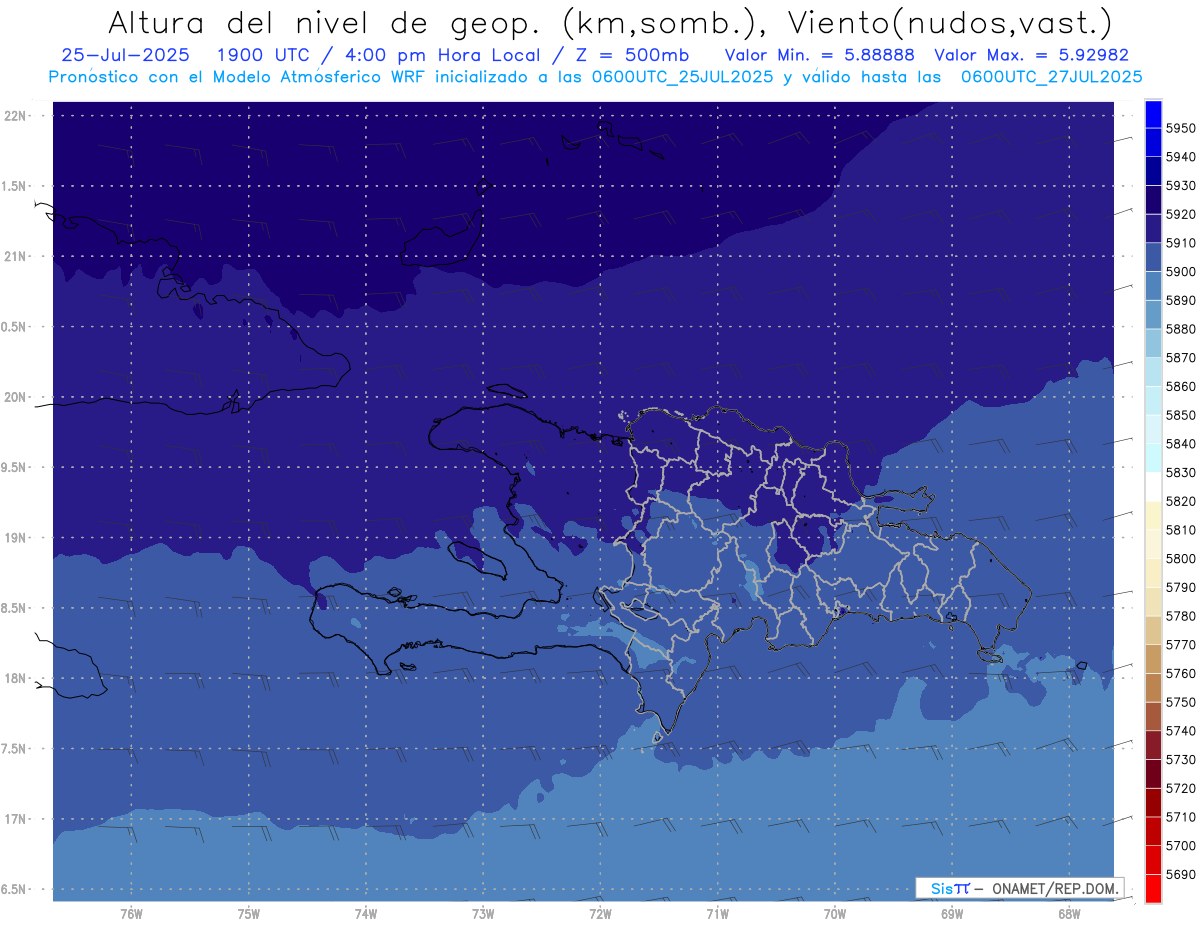Click the '5950' legend value

(x=1180, y=128)
